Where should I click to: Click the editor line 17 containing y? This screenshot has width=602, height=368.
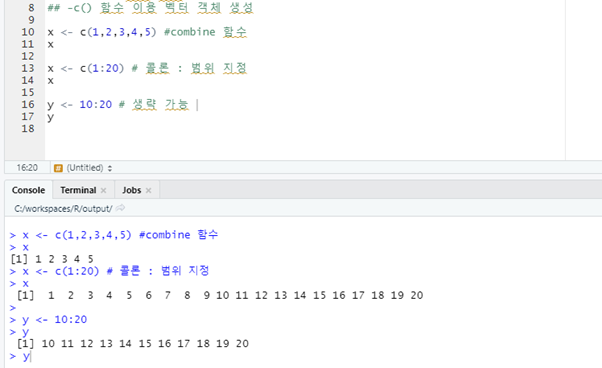(51, 117)
